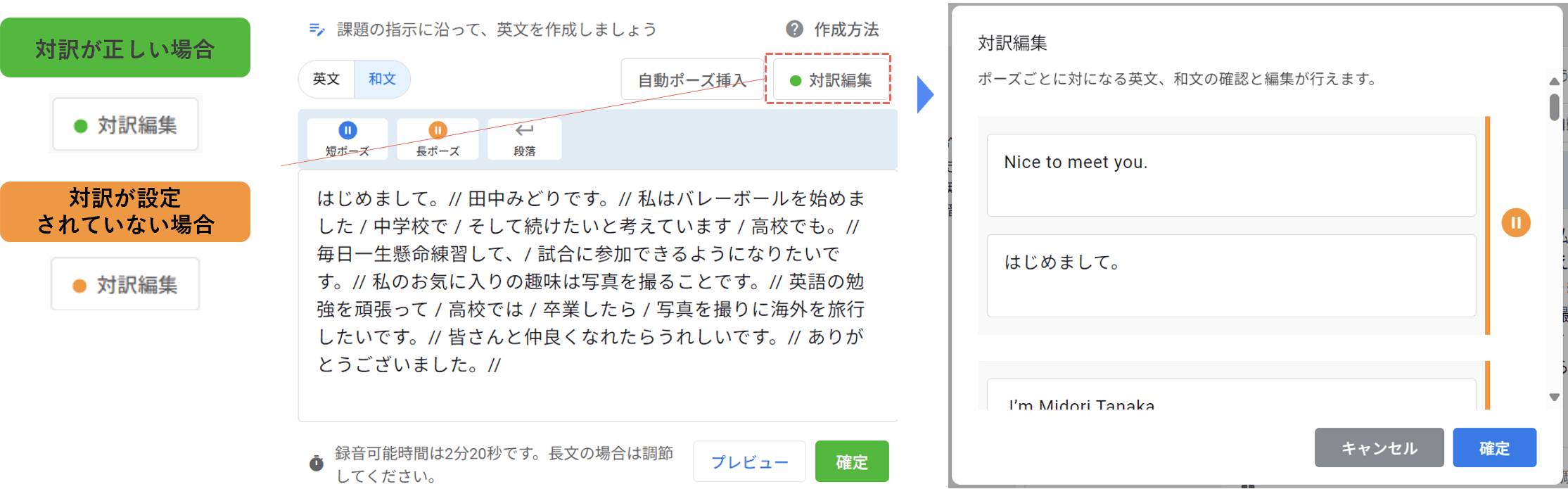Click the 録音可能時間は2分20秒 notice text
The image size is (1568, 489).
click(x=504, y=464)
